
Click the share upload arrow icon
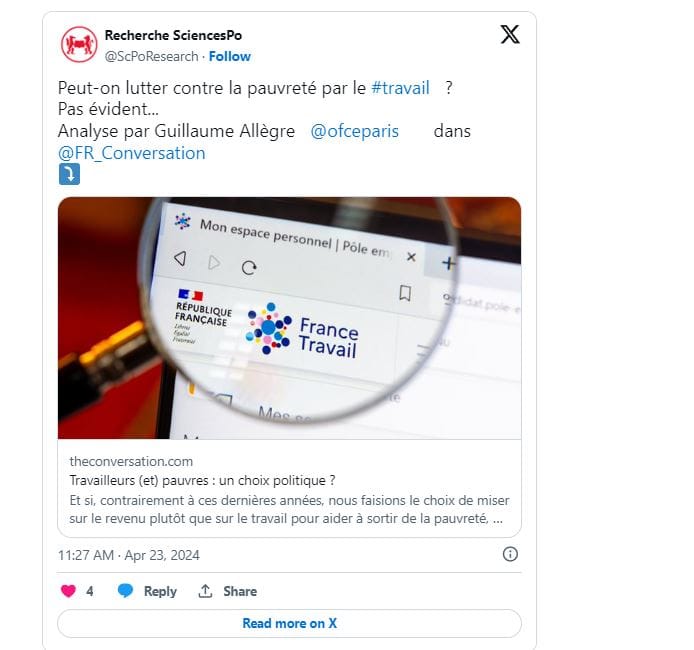click(205, 591)
